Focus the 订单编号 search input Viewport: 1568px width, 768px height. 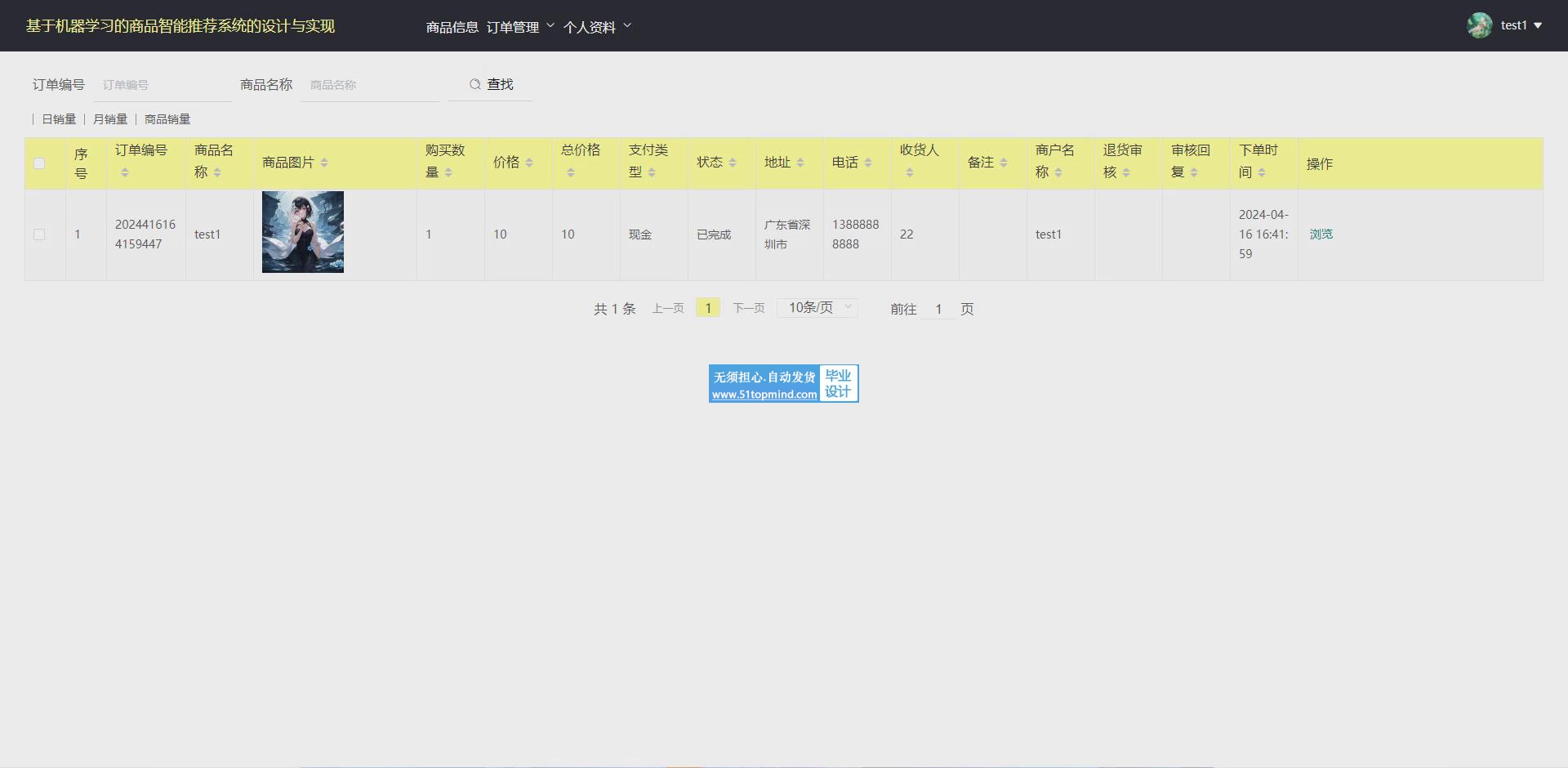[163, 85]
